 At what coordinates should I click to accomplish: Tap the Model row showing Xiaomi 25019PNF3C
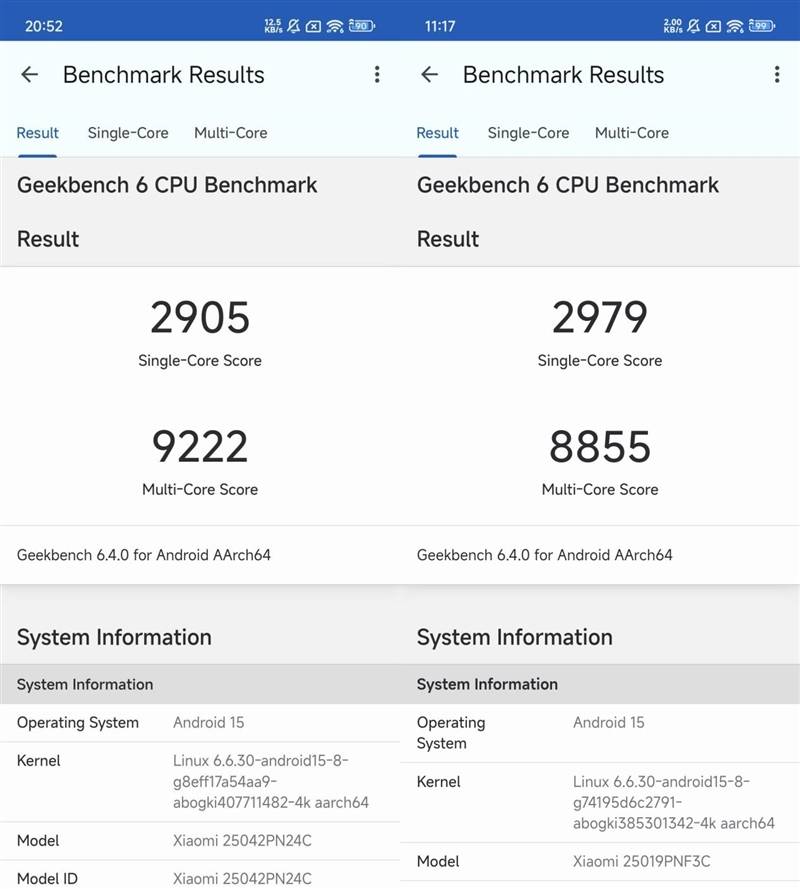[x=600, y=861]
